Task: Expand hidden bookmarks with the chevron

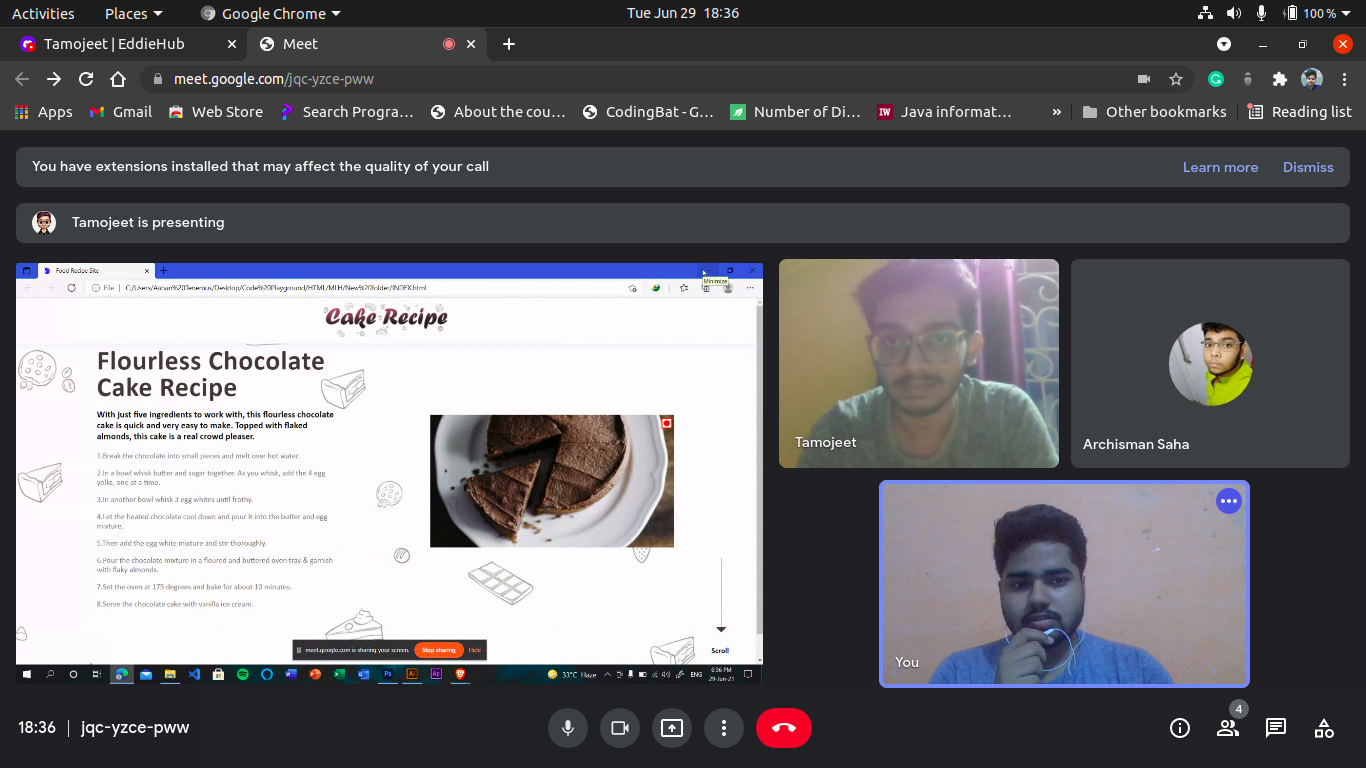Action: click(x=1057, y=111)
